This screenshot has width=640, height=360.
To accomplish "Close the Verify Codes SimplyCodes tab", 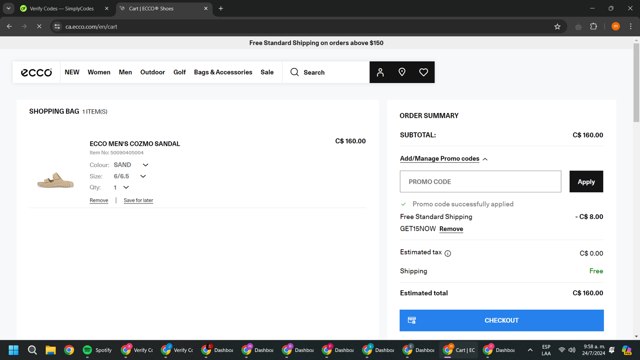I will coord(107,8).
